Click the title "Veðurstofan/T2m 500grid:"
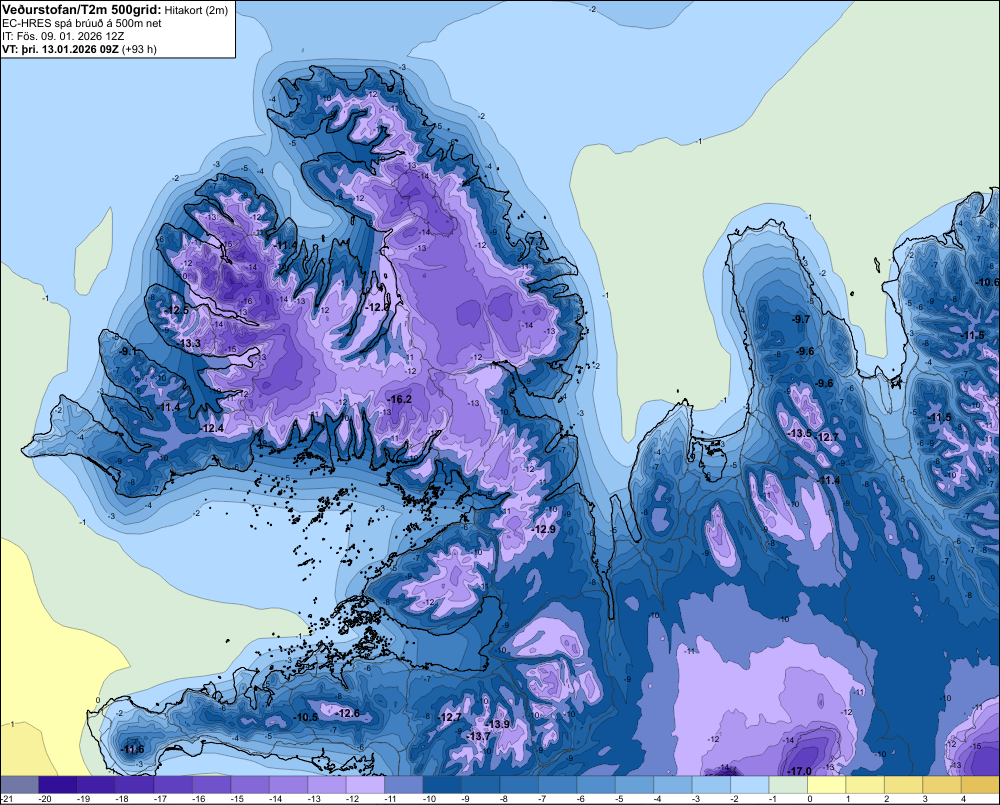Screen dimensions: 1000x805 82,10
